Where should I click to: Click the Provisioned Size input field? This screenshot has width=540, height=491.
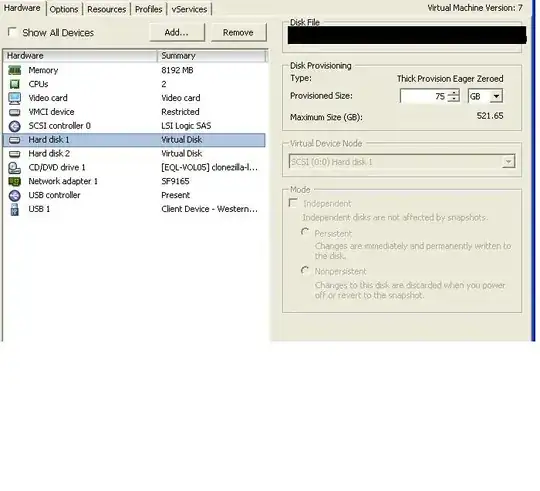(424, 96)
